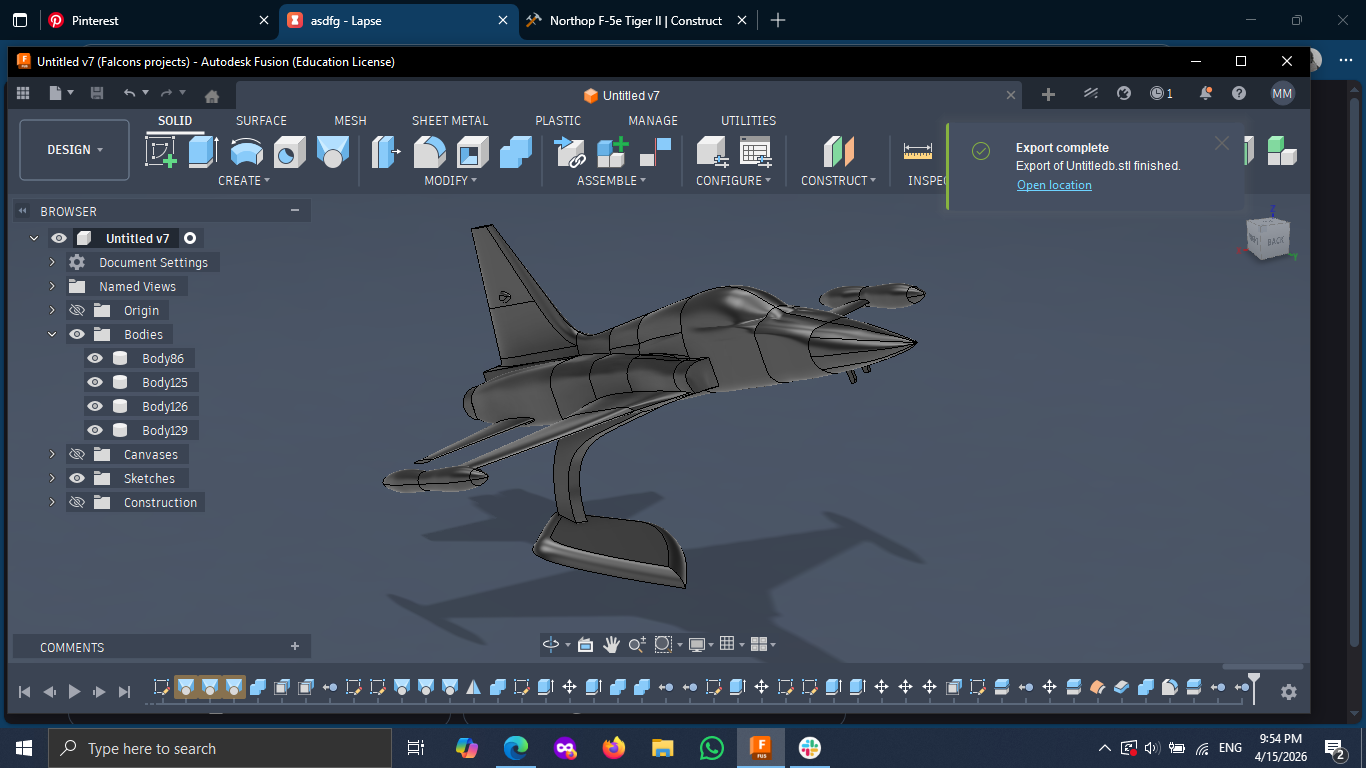Select the UTILITIES tab
Image resolution: width=1366 pixels, height=768 pixels.
[x=748, y=120]
